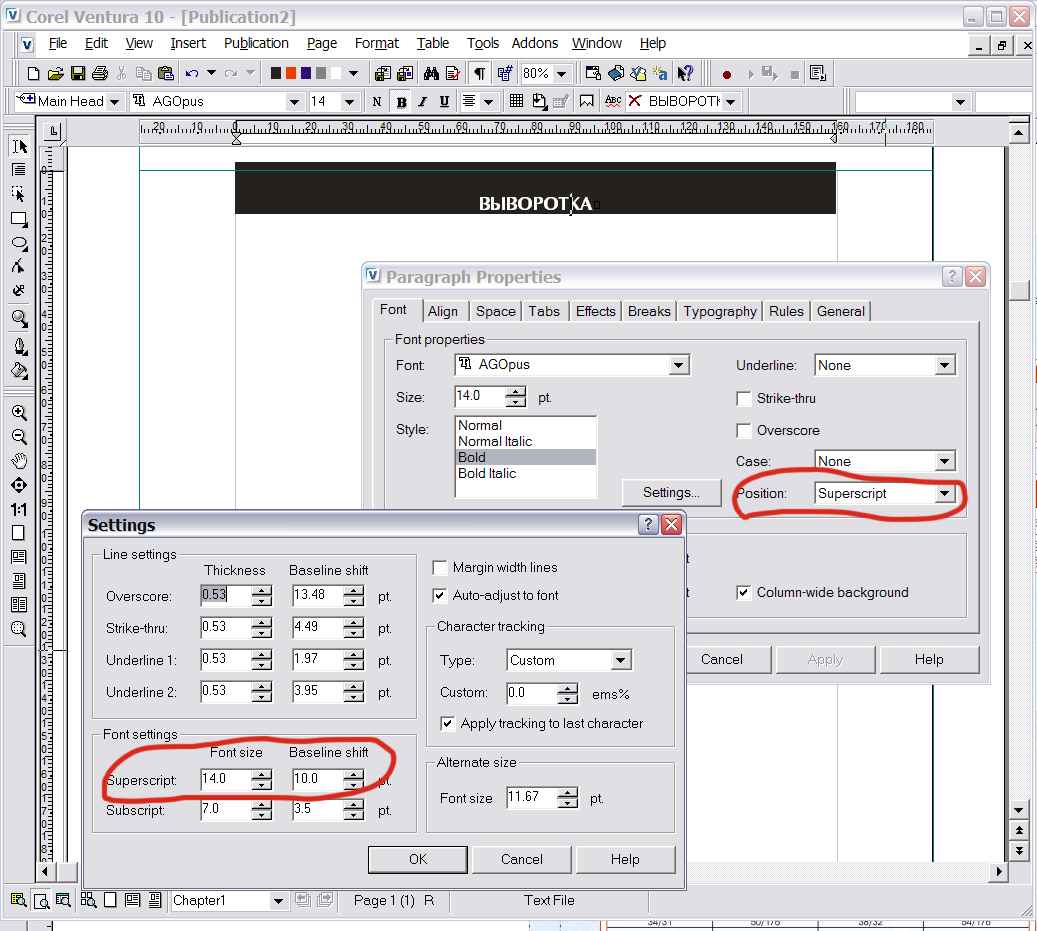Select the Outline pen tool
The height and width of the screenshot is (931, 1037).
(19, 346)
